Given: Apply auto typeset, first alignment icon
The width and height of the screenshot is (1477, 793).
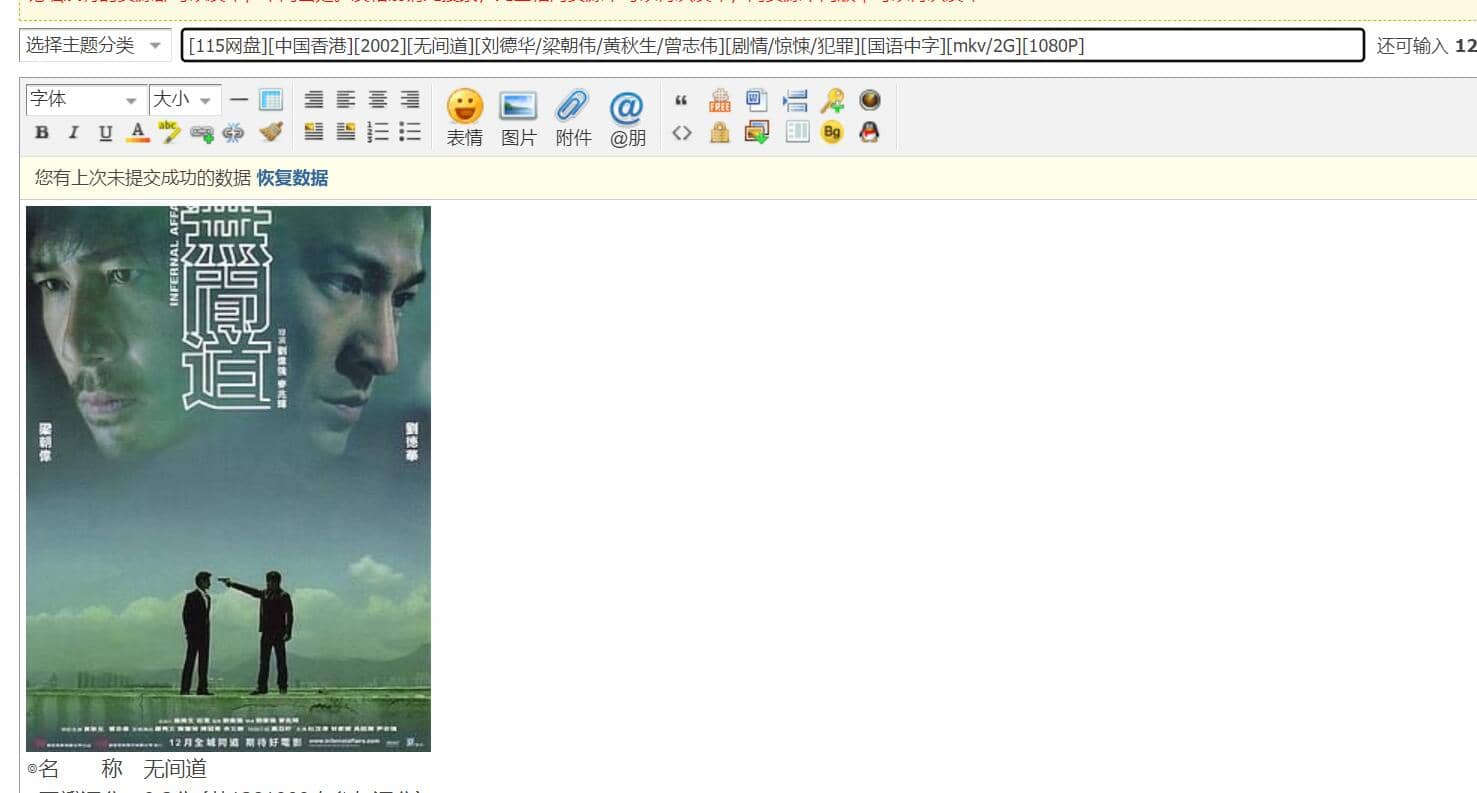Looking at the screenshot, I should [x=314, y=100].
